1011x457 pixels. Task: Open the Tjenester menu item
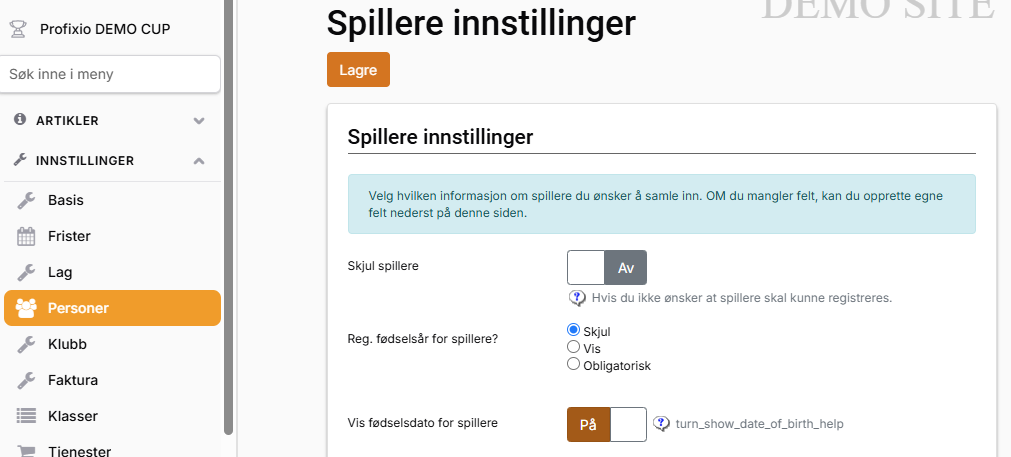point(79,451)
